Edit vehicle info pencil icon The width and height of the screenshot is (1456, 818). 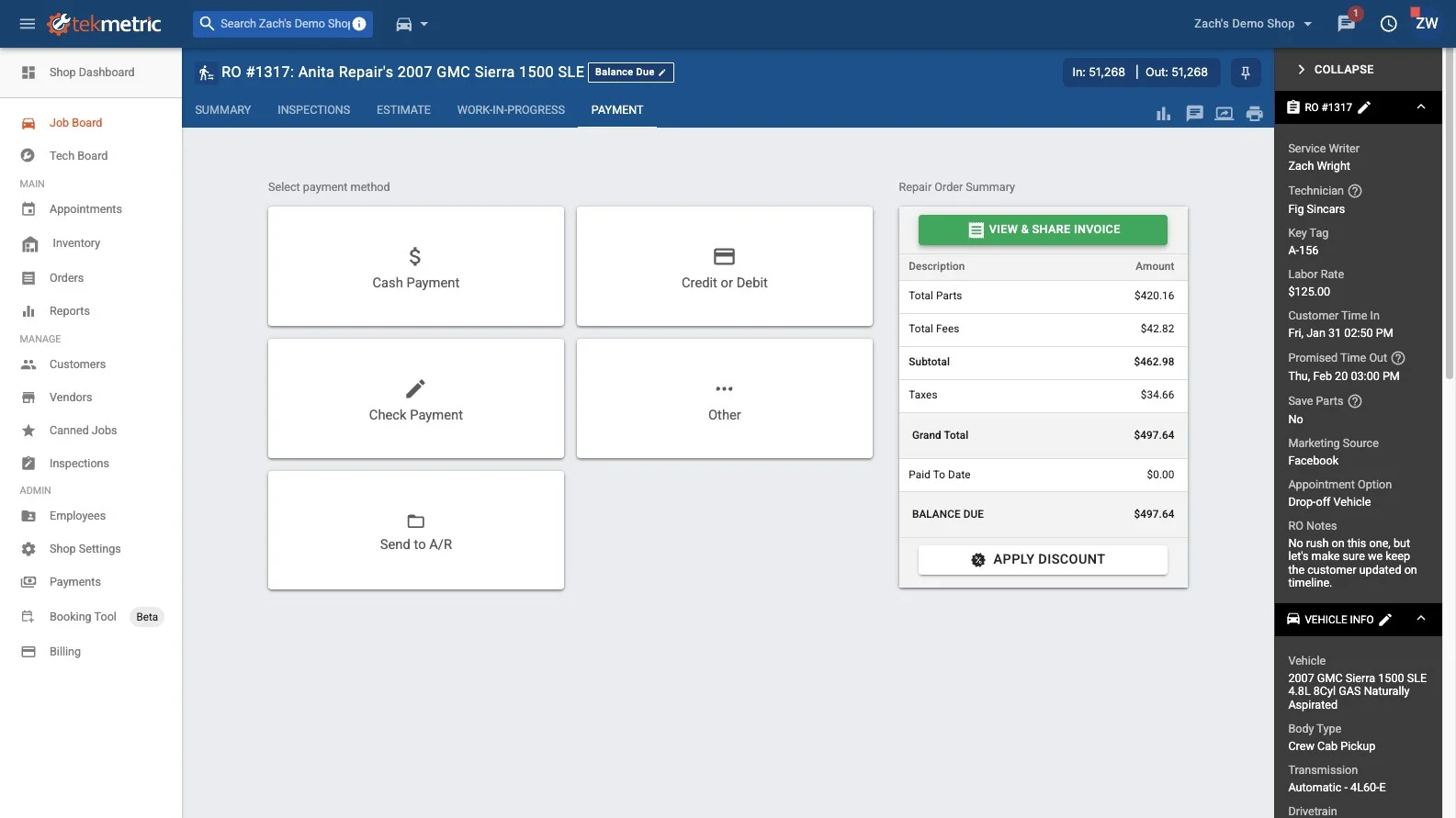[1385, 620]
